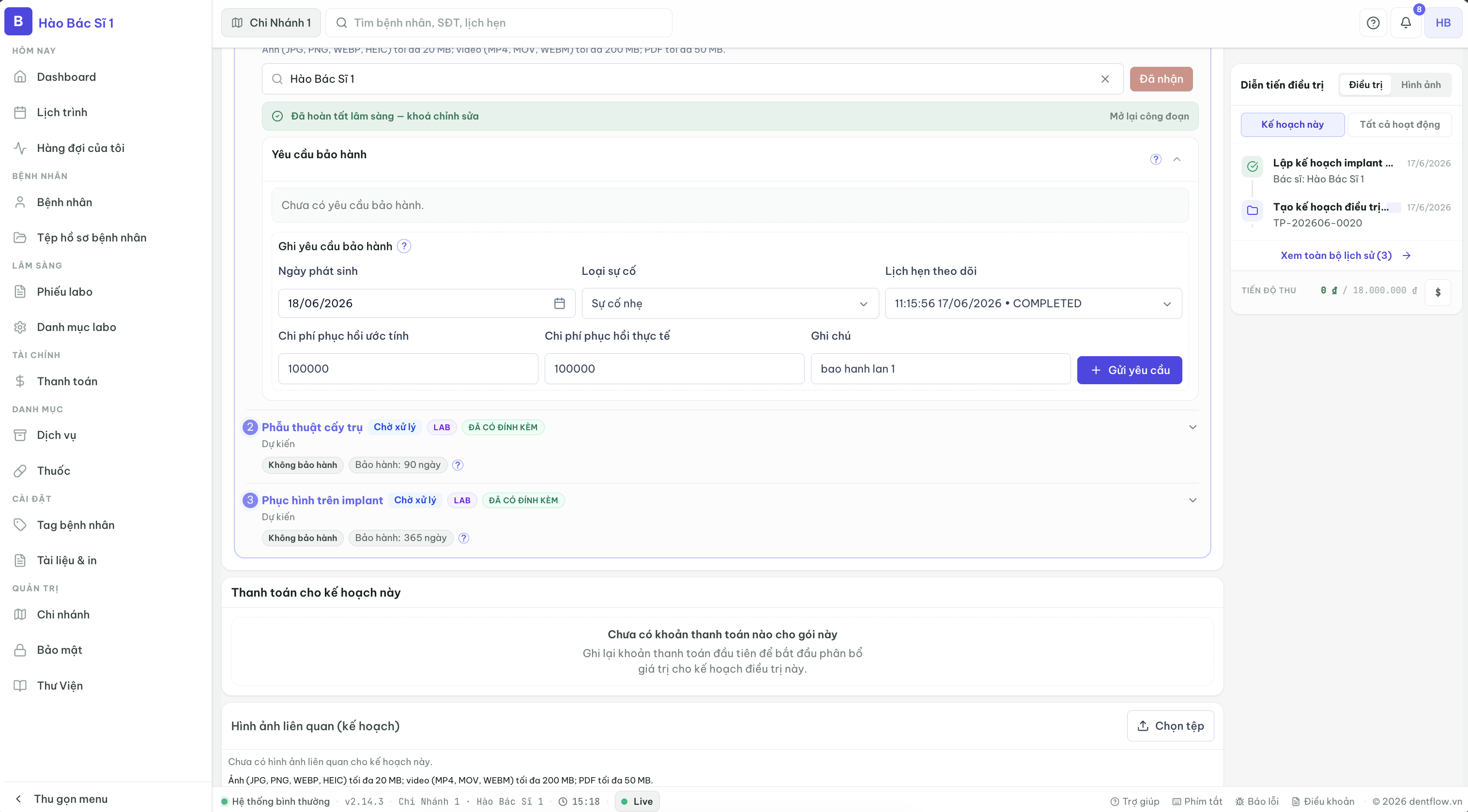1468x812 pixels.
Task: Click Xem toàn bộ lịch sử (3) link
Action: coord(1346,256)
